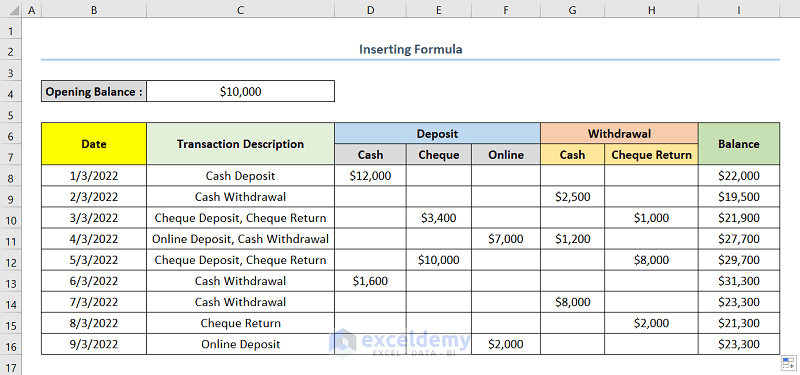Image resolution: width=800 pixels, height=375 pixels.
Task: Click the $1,200 cash withdrawal cell
Action: (572, 239)
